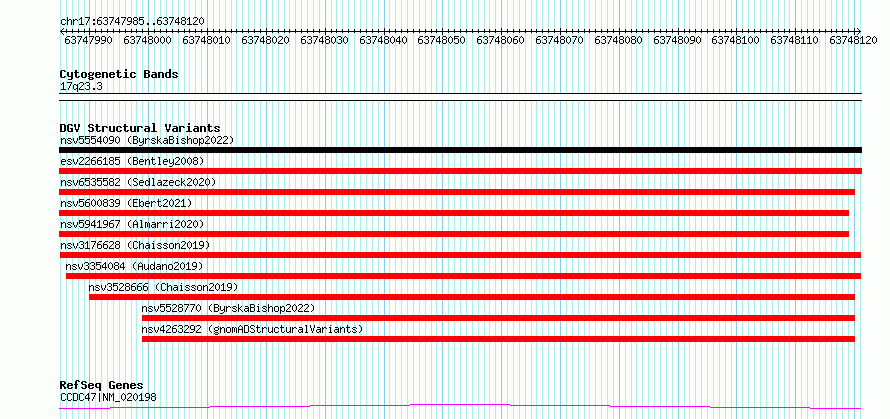Open variant esv2266185 (Bentley2008) label

132,161
